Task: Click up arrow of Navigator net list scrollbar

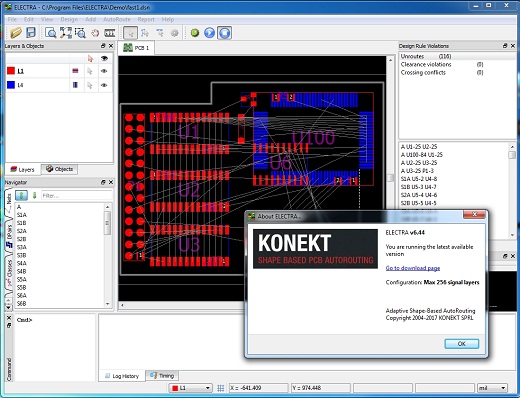Action: [x=107, y=207]
